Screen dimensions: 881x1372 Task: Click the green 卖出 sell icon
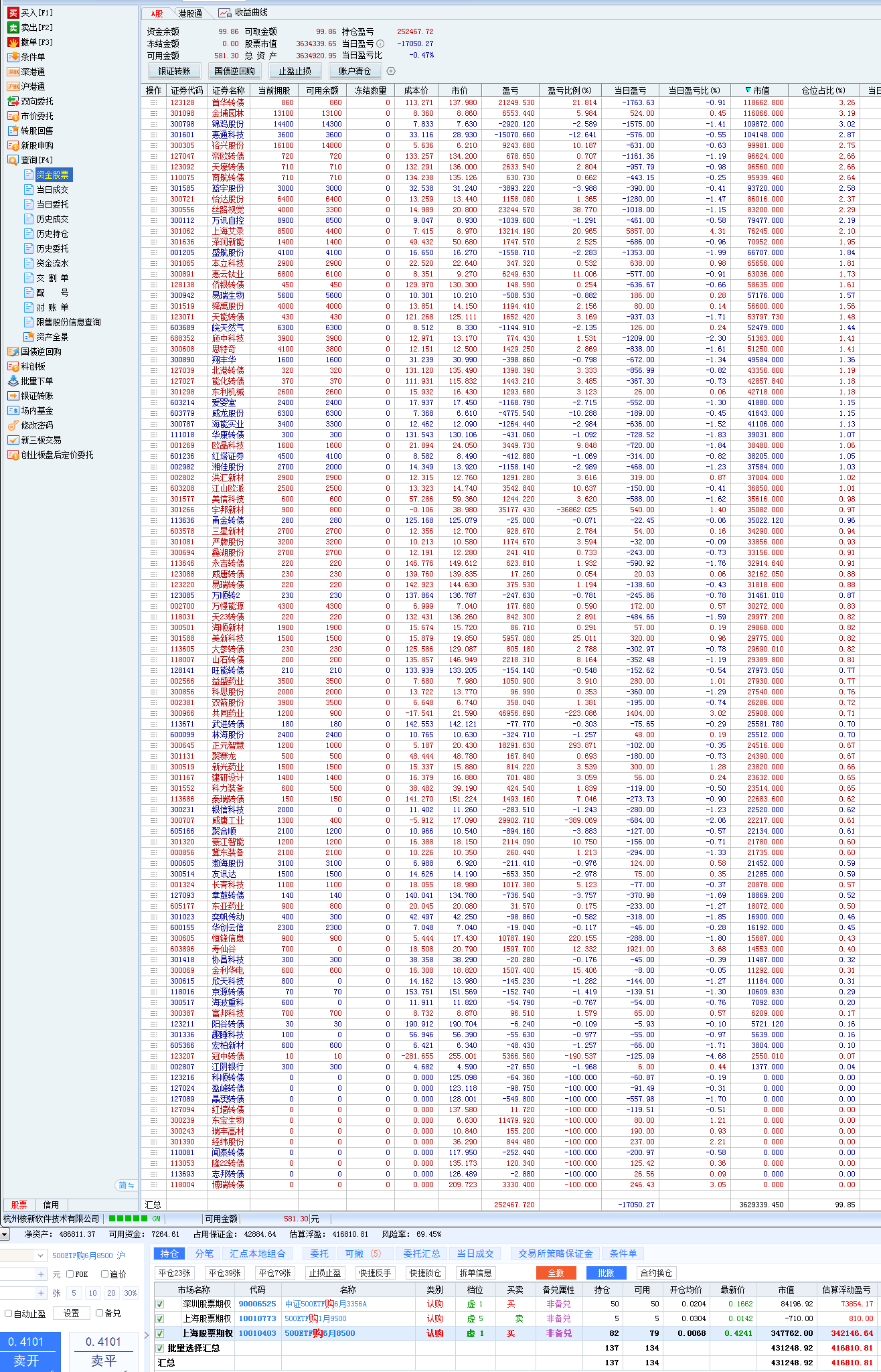pyautogui.click(x=13, y=27)
